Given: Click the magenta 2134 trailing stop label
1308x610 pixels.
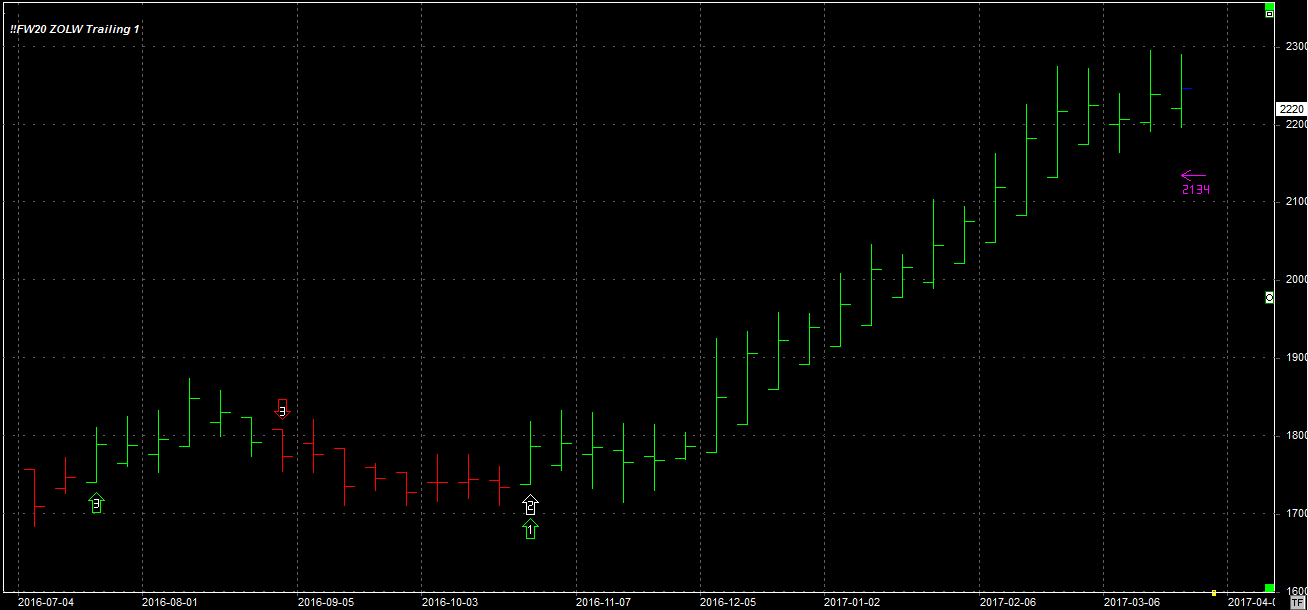Looking at the screenshot, I should tap(1195, 189).
